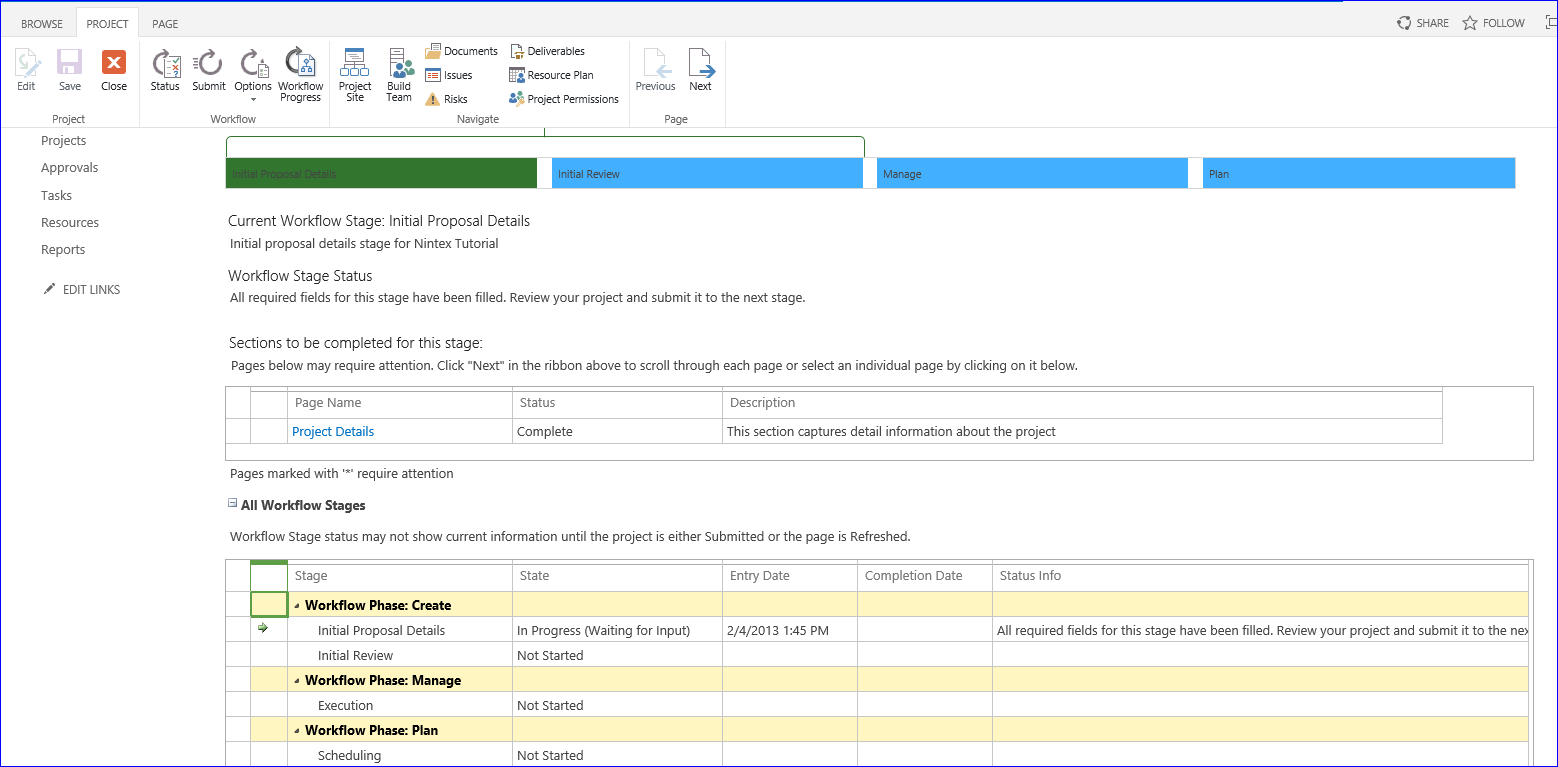1558x767 pixels.
Task: Open Risks from the Navigate group
Action: click(446, 99)
